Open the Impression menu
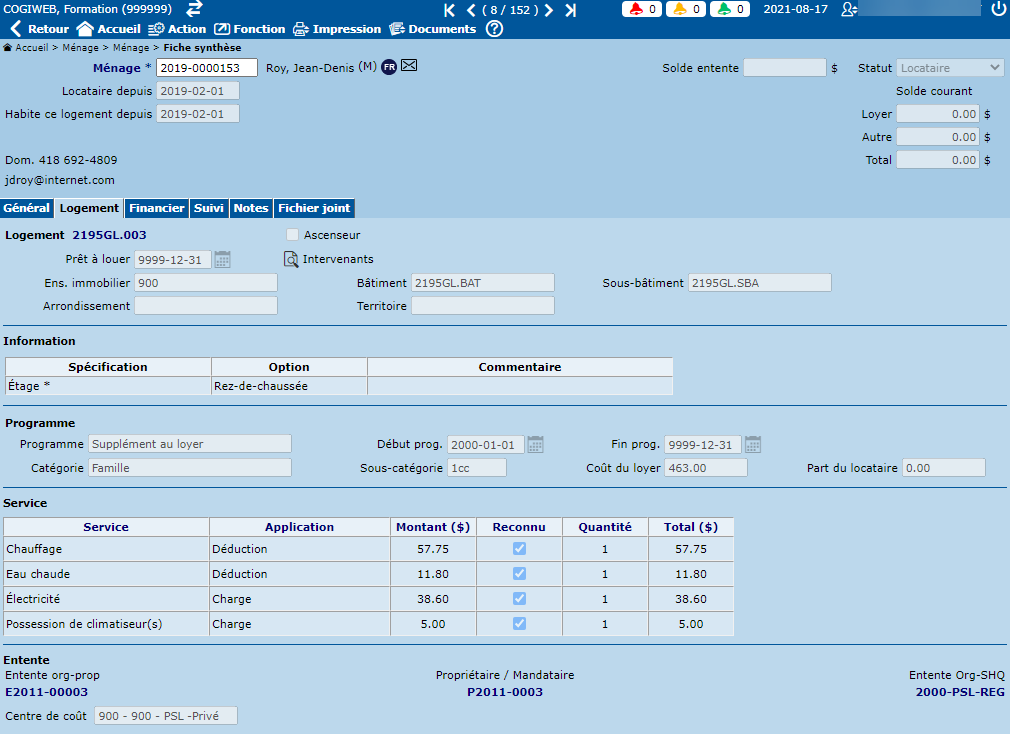The height and width of the screenshot is (734, 1010). (x=337, y=29)
